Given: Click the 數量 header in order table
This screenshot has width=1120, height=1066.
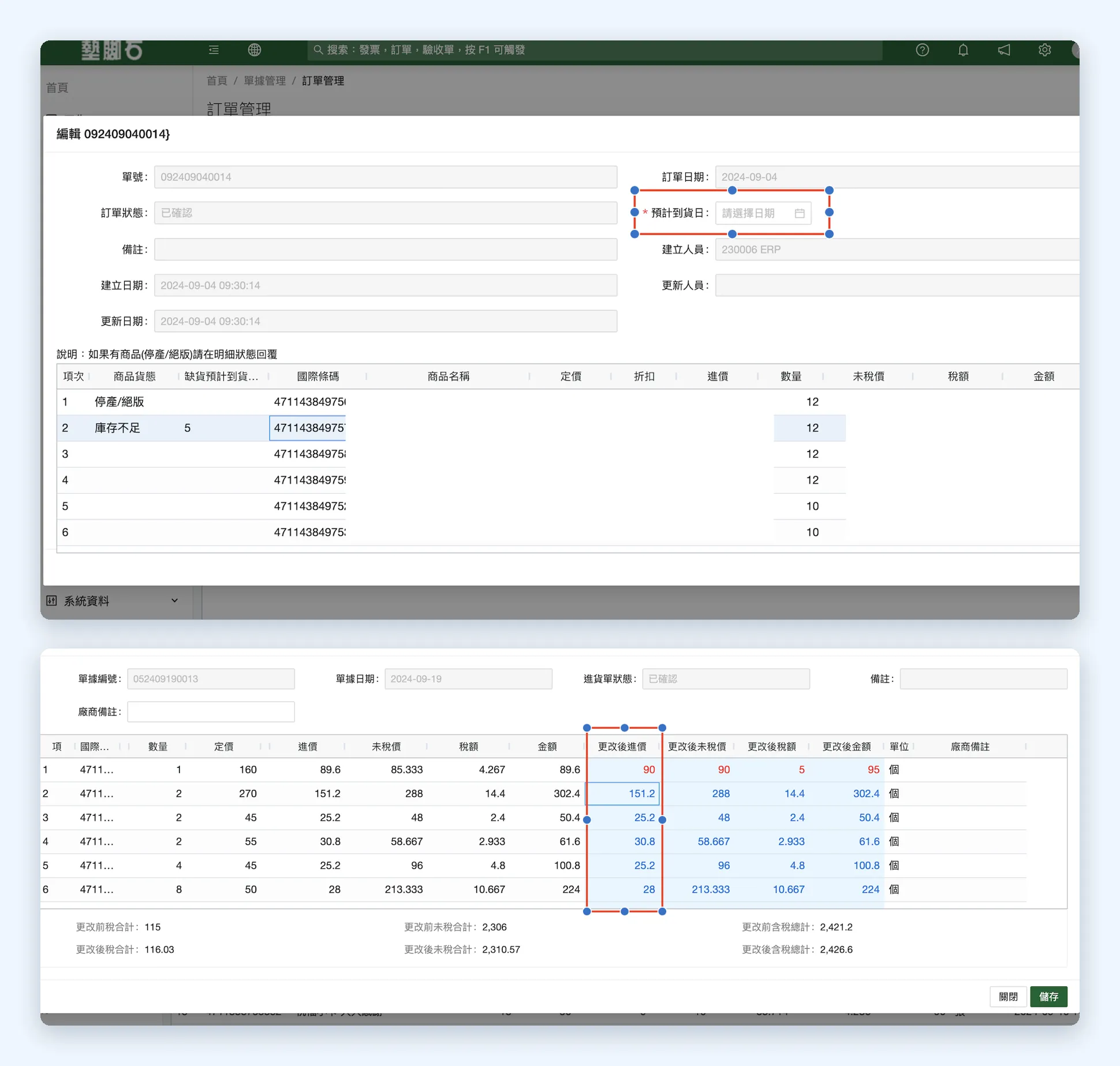Looking at the screenshot, I should (x=790, y=377).
